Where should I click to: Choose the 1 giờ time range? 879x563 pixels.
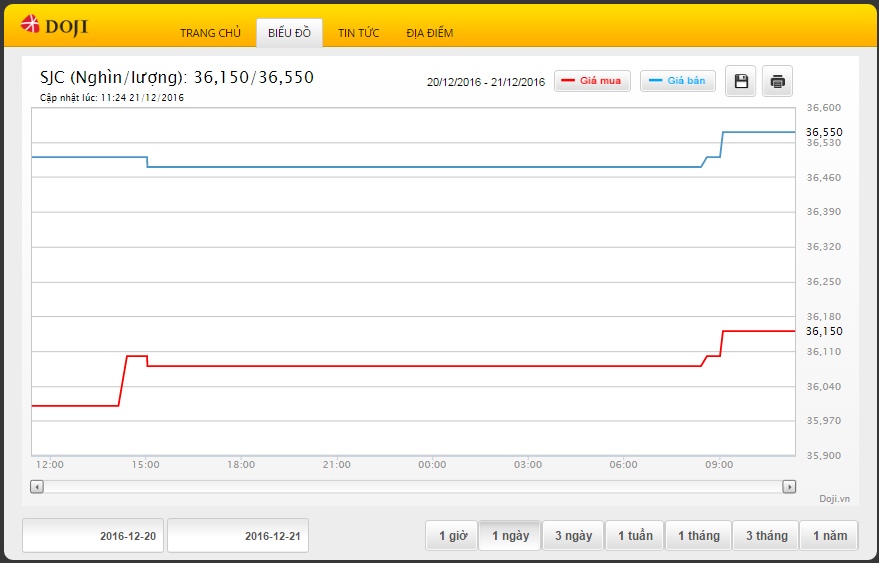452,536
